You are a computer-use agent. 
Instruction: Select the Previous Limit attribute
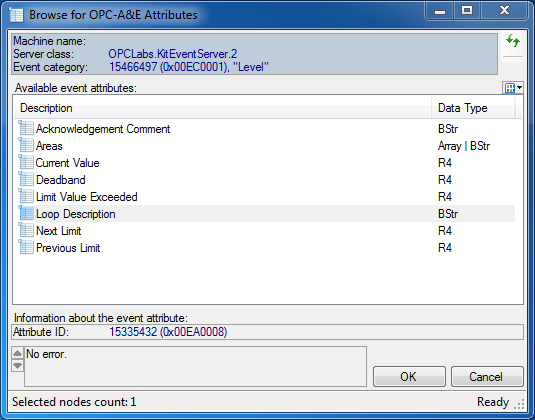point(68,248)
